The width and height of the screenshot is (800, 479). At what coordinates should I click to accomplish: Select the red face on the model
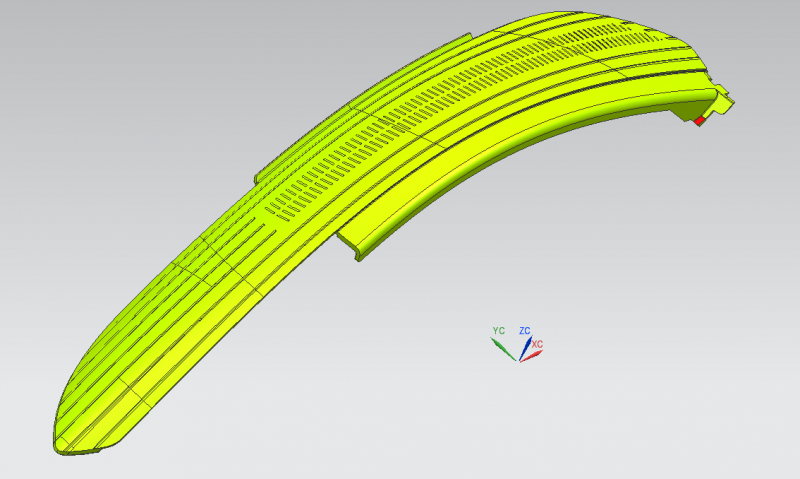699,120
